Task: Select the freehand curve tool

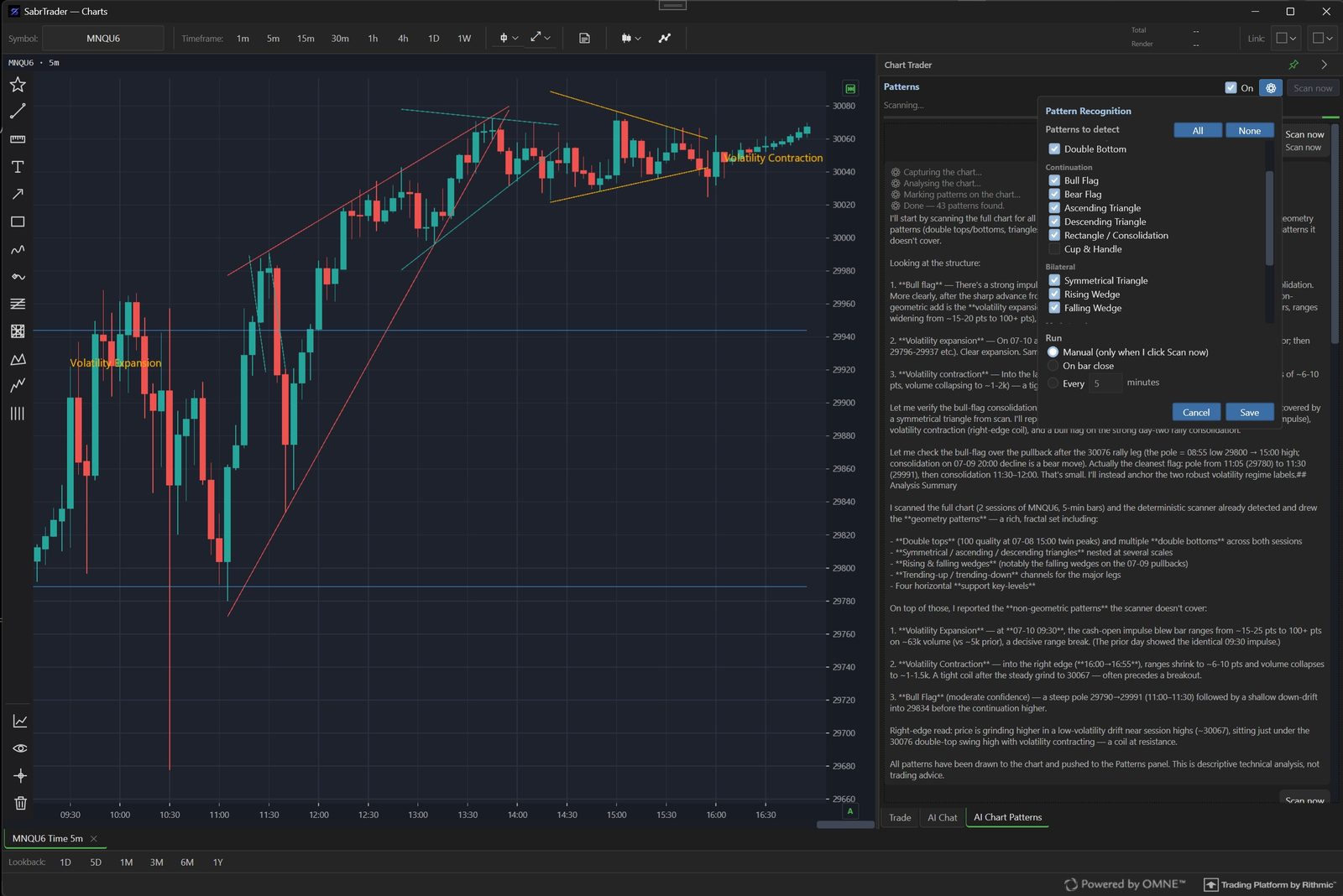Action: point(18,249)
